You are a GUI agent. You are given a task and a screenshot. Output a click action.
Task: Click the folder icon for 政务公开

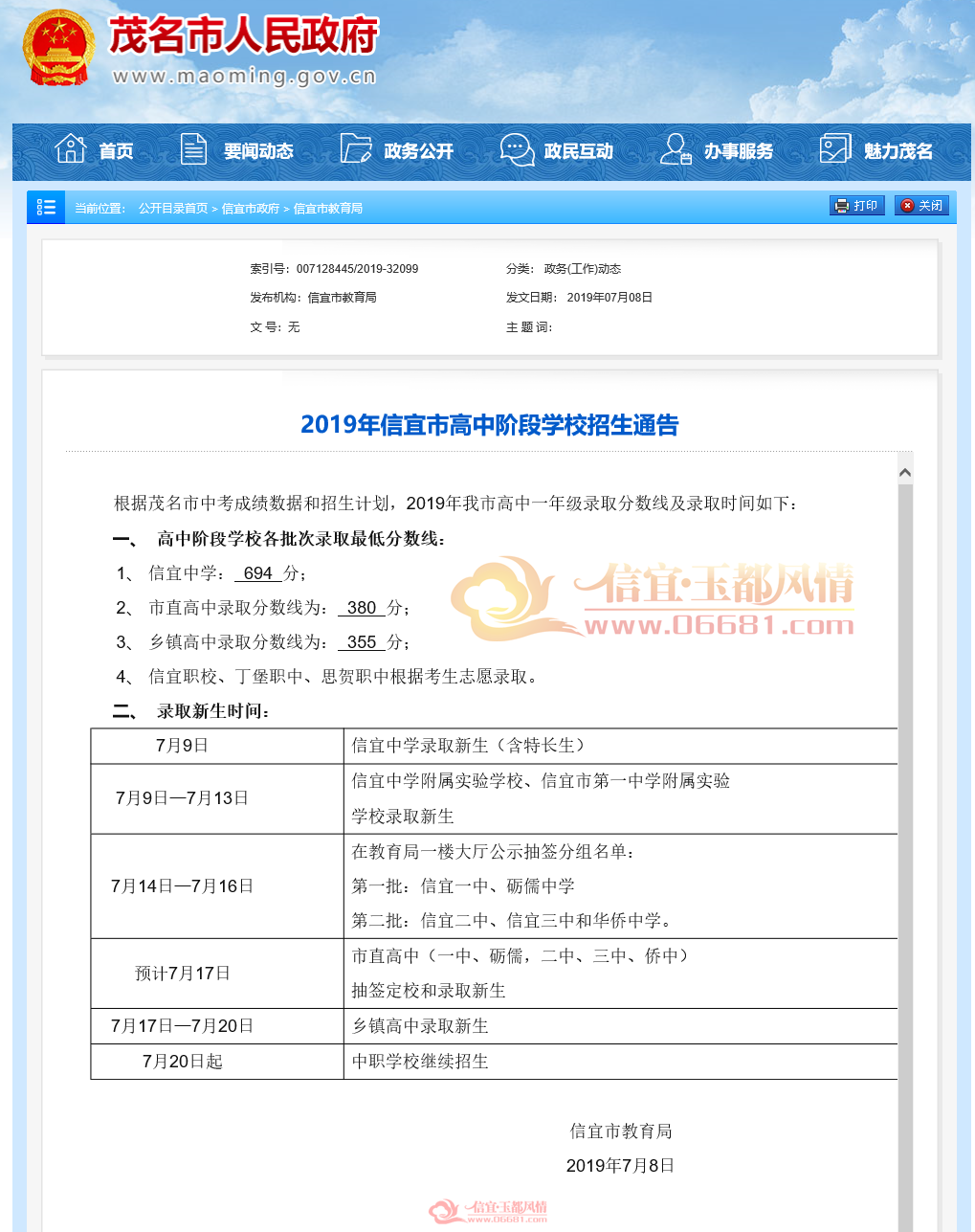coord(355,148)
